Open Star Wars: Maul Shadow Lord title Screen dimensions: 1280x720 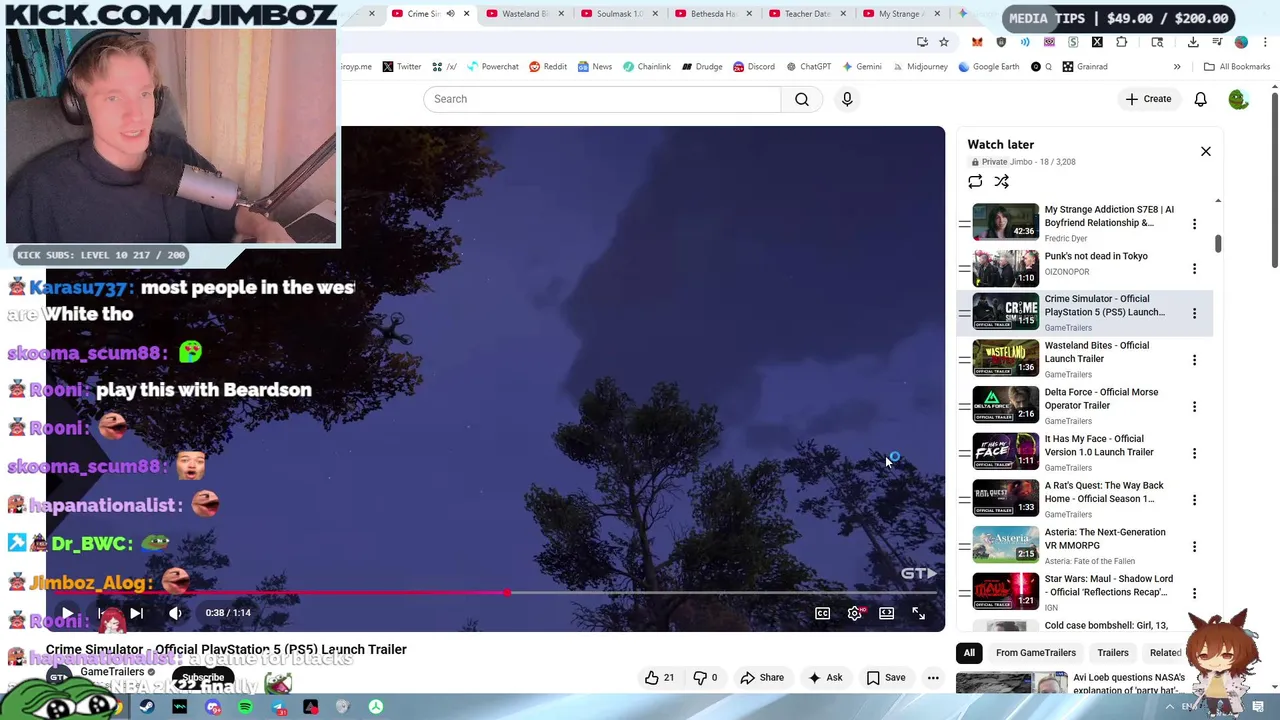(x=1109, y=585)
